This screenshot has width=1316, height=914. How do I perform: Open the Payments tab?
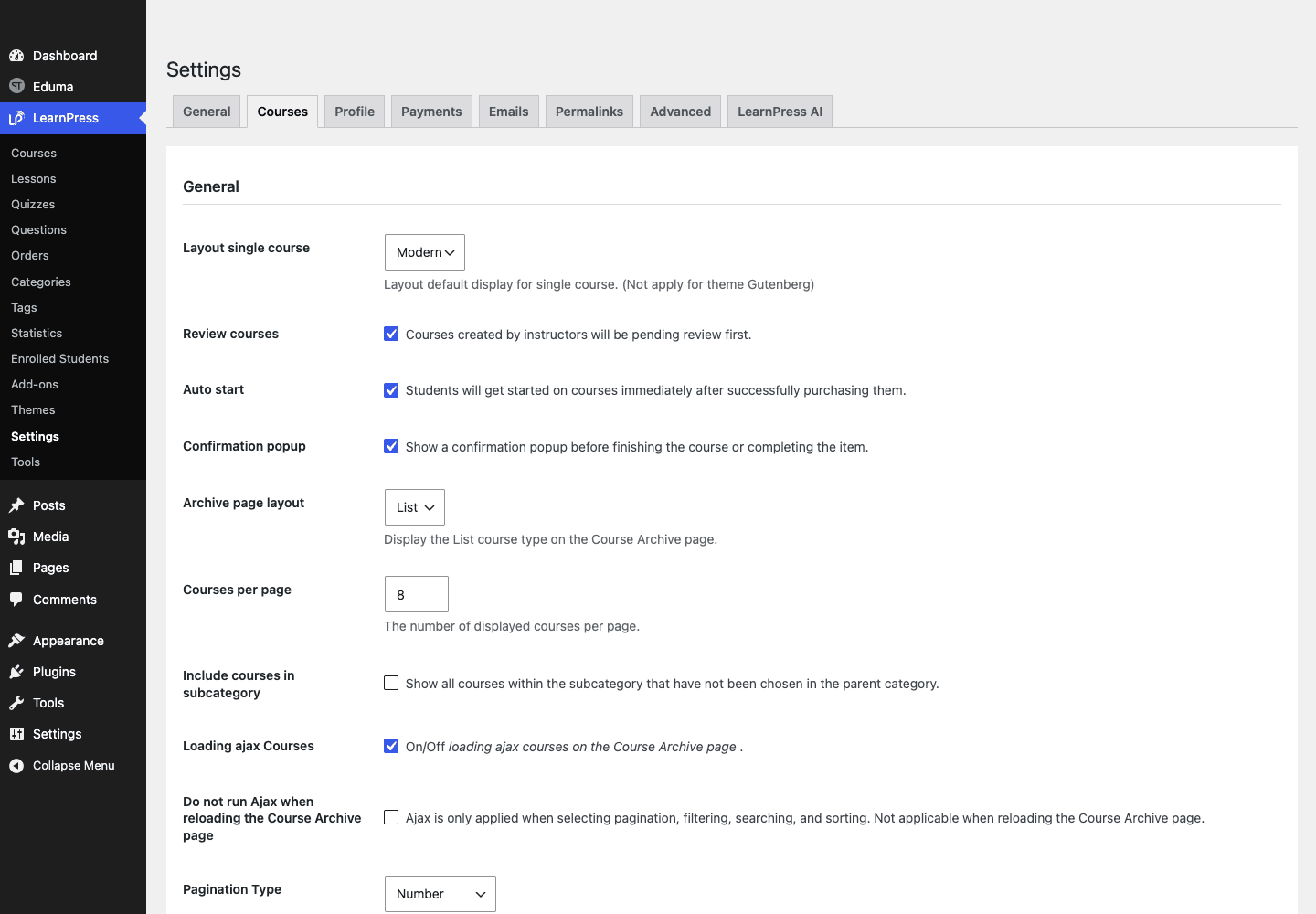(431, 112)
